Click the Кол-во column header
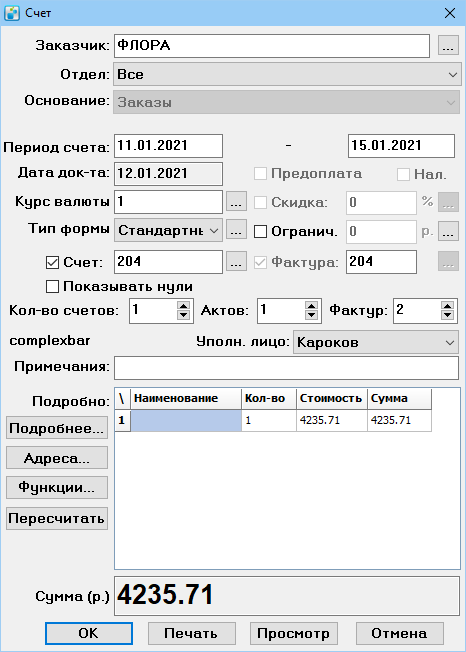 click(x=269, y=398)
